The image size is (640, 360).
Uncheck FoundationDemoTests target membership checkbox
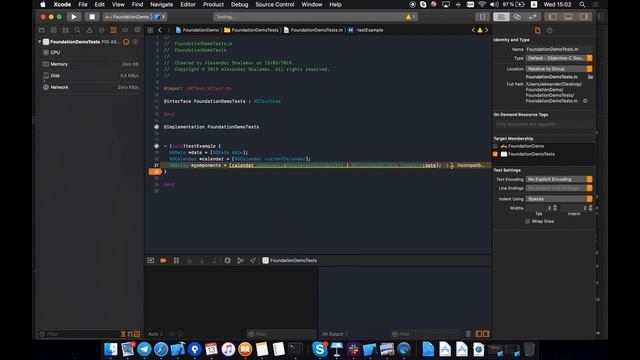[x=495, y=154]
